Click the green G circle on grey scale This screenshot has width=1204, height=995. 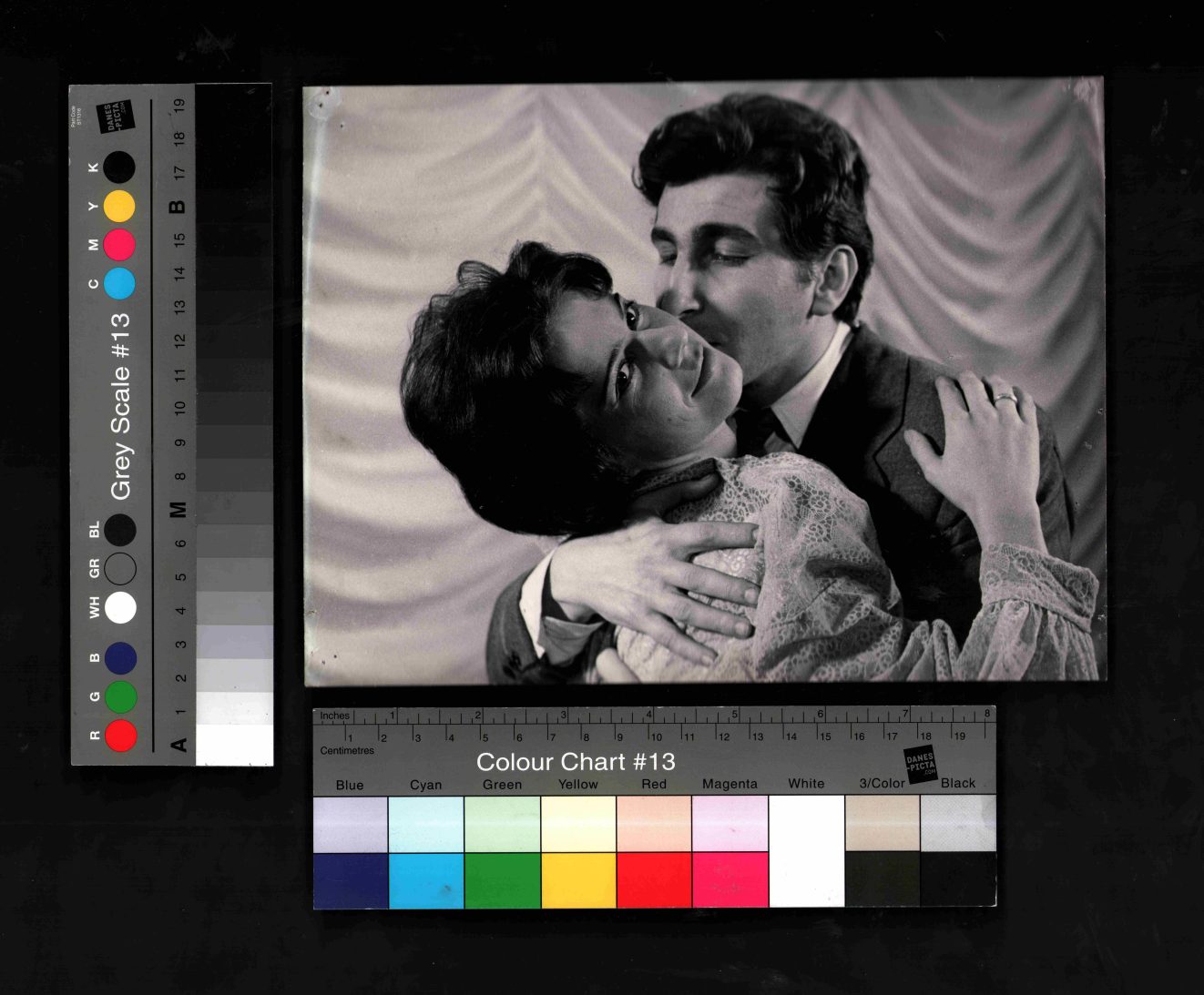pyautogui.click(x=121, y=696)
